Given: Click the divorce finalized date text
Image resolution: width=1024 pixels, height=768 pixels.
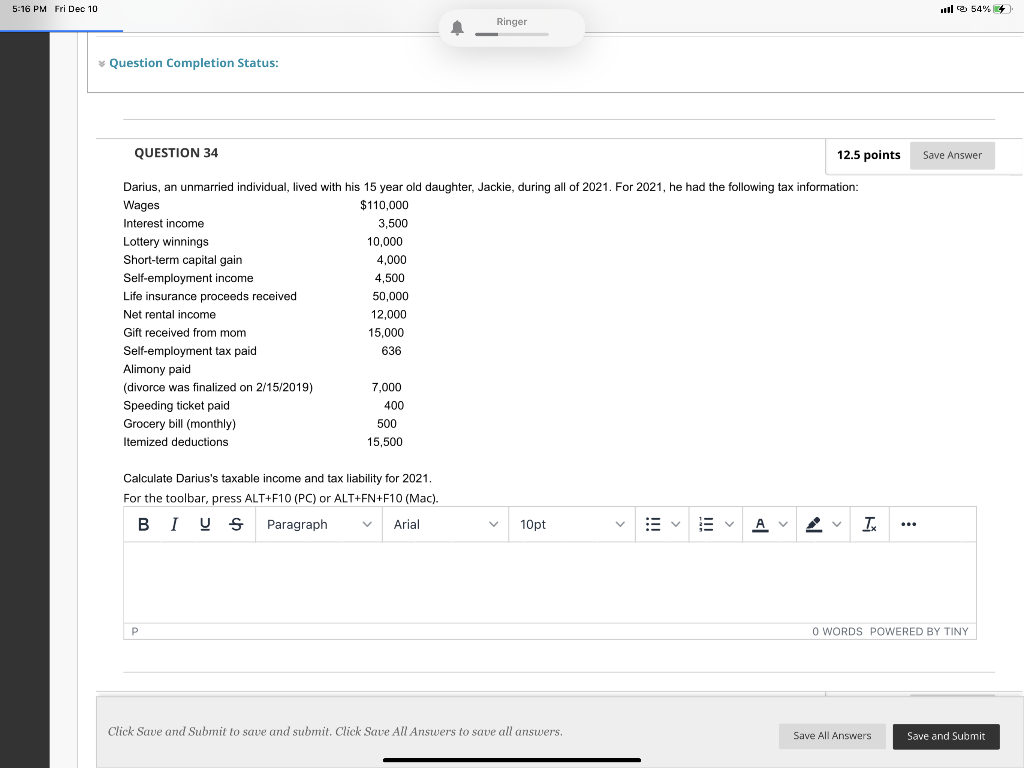Looking at the screenshot, I should (x=218, y=388).
